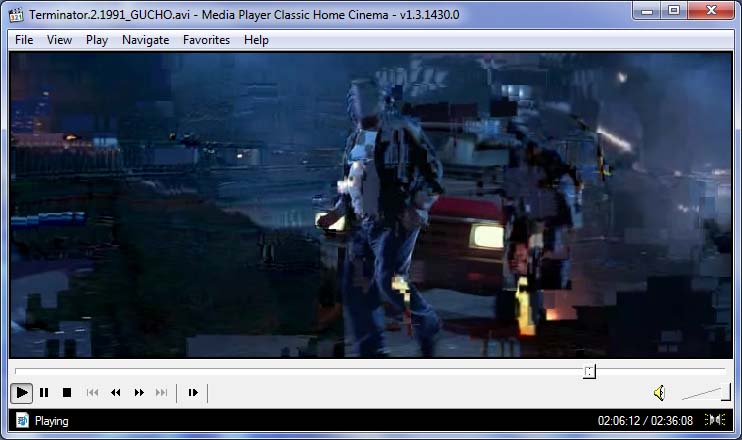Click the status bar file-type icon
Image resolution: width=742 pixels, height=440 pixels.
[22, 420]
